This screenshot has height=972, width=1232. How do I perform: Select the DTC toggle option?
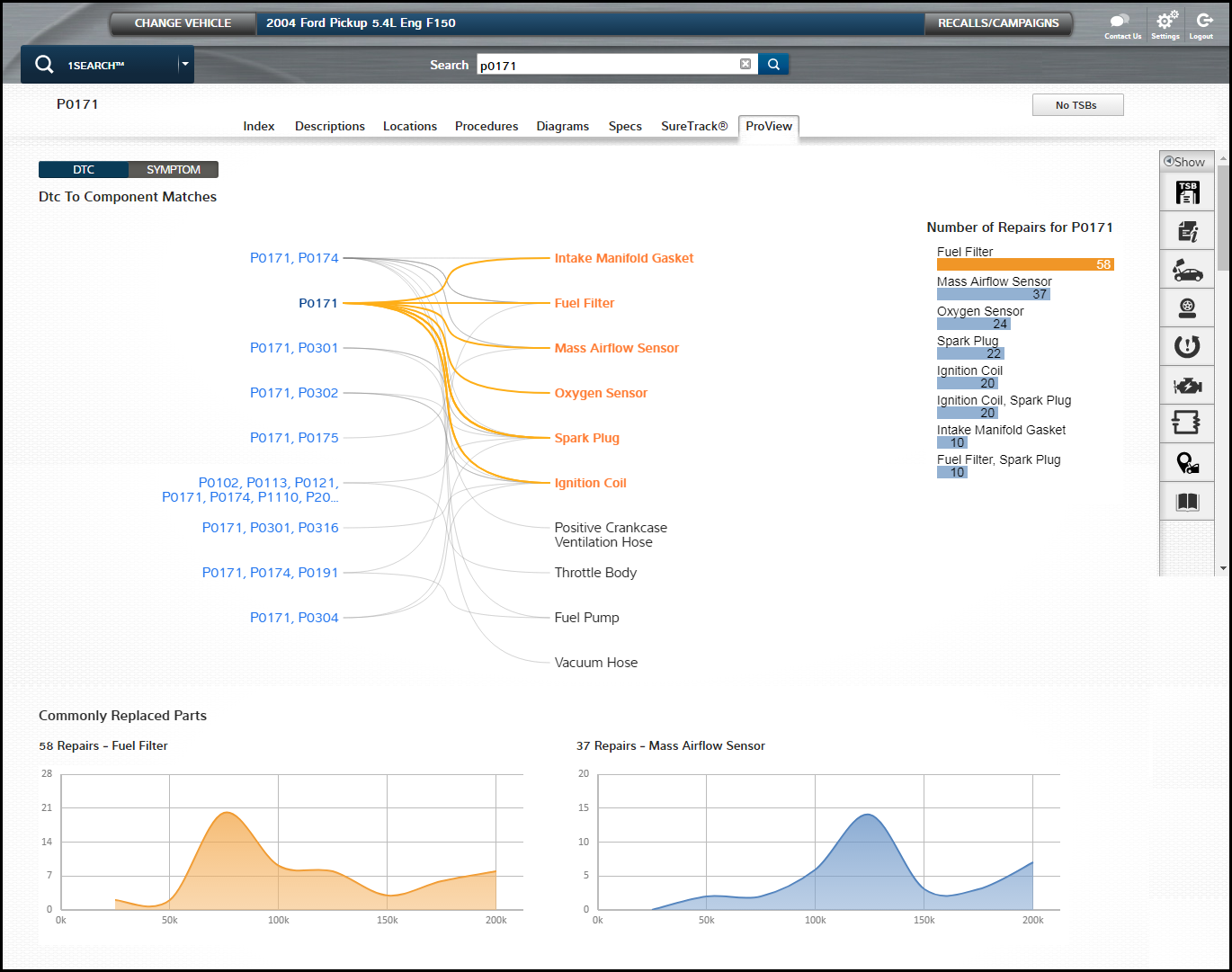[84, 170]
